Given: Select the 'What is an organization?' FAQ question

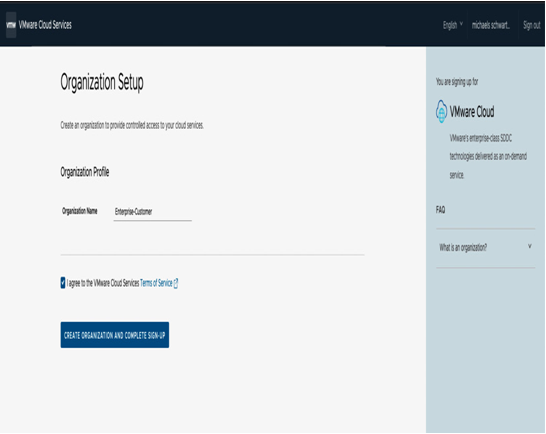Looking at the screenshot, I should pos(463,248).
